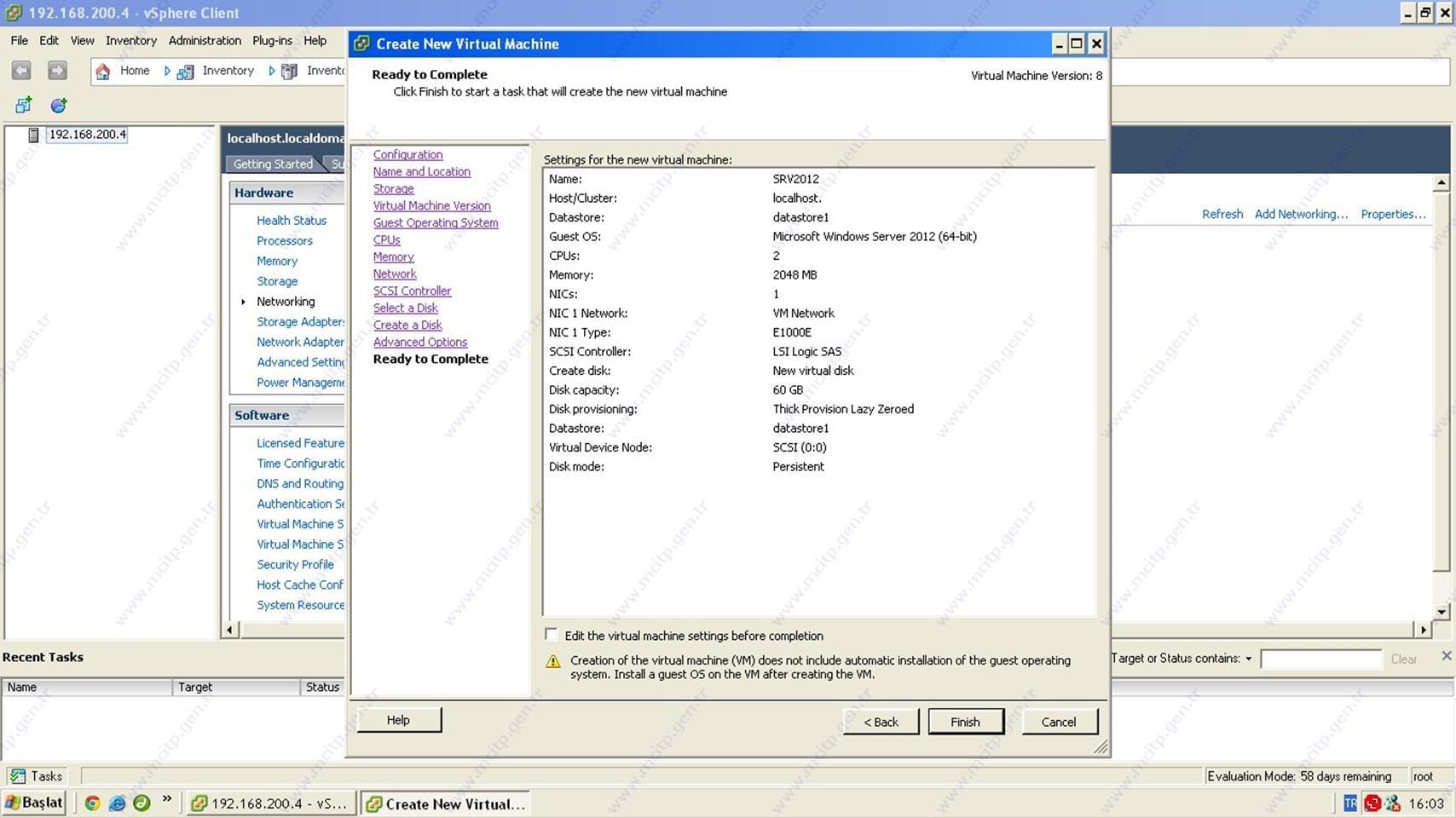Click the resource pool toolbar icon
This screenshot has width=1456, height=818.
coord(58,106)
